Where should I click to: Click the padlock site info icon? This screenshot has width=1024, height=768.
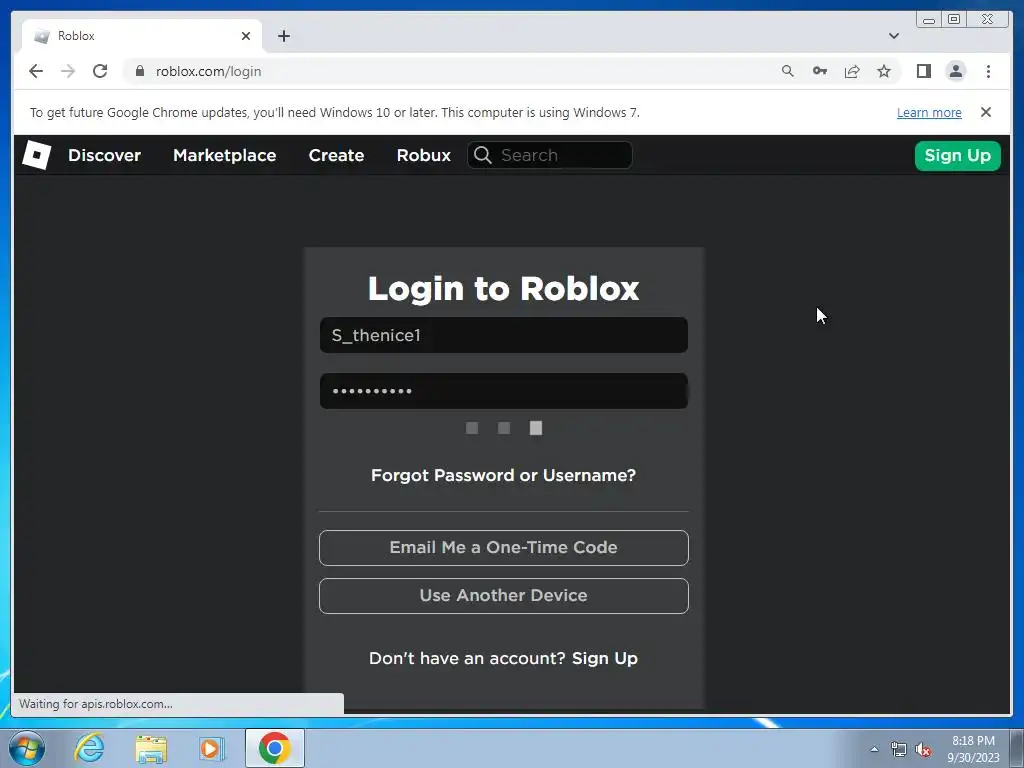click(140, 71)
